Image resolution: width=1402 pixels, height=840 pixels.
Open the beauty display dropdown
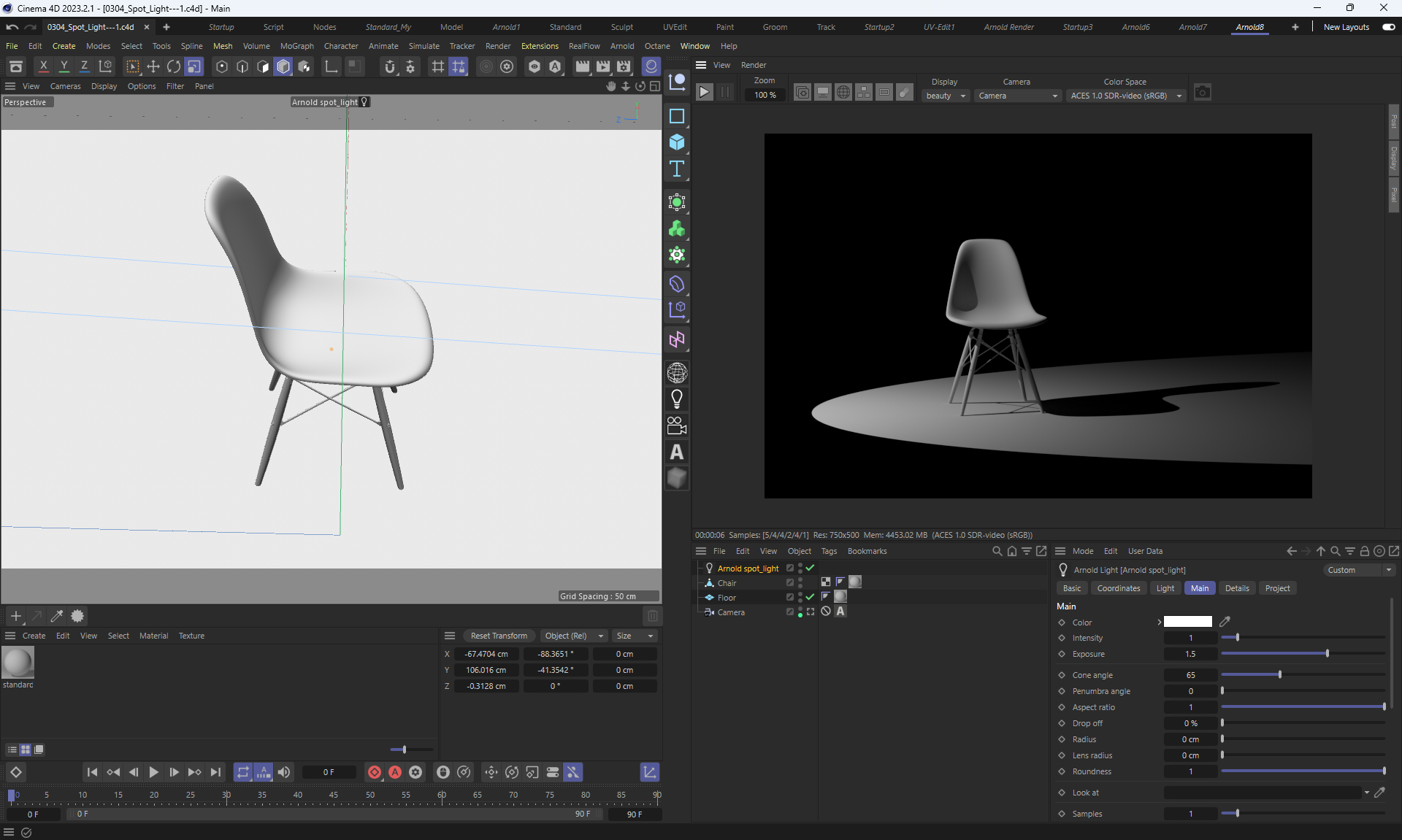point(946,96)
